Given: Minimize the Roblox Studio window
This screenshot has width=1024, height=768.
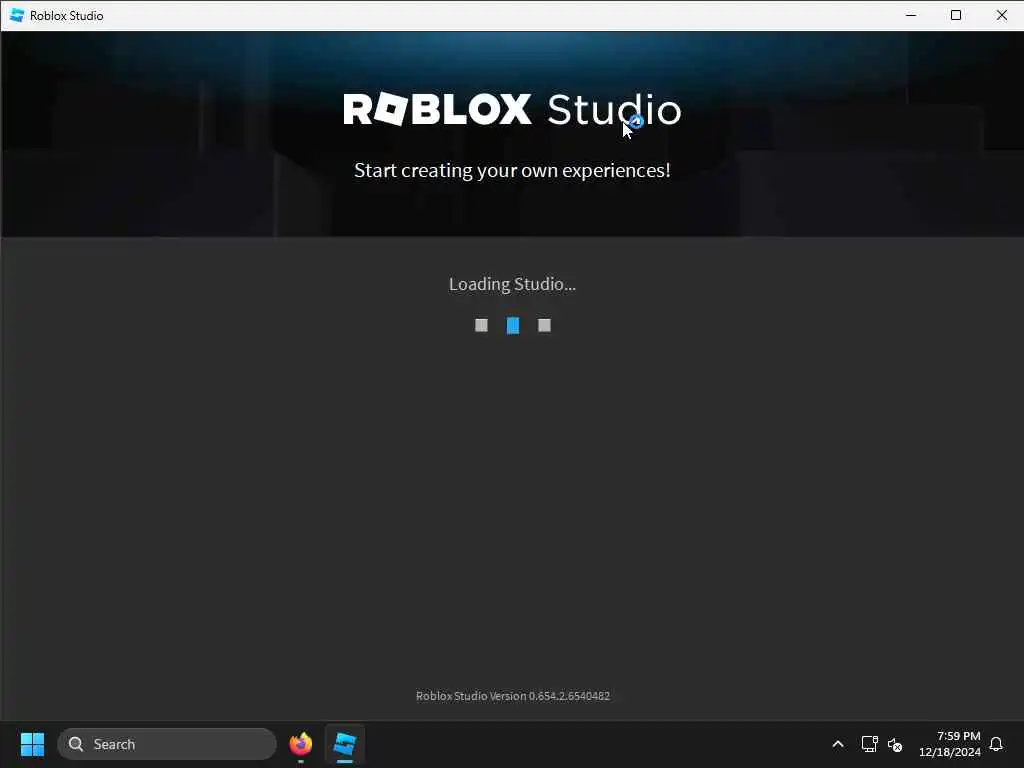Looking at the screenshot, I should [911, 15].
